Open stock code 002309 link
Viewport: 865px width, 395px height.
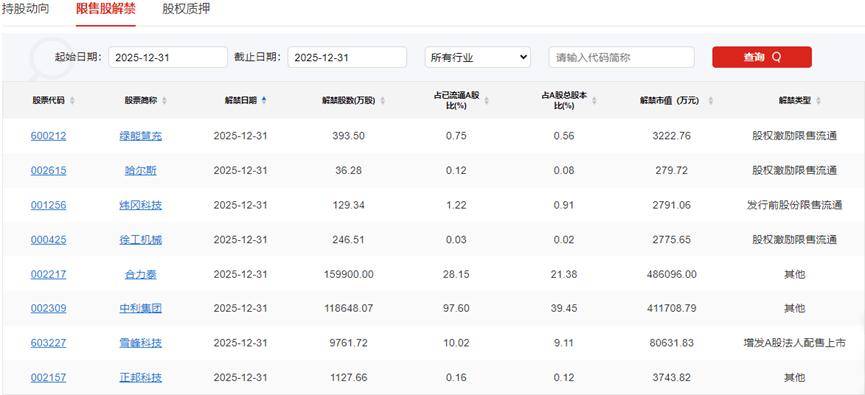[49, 308]
